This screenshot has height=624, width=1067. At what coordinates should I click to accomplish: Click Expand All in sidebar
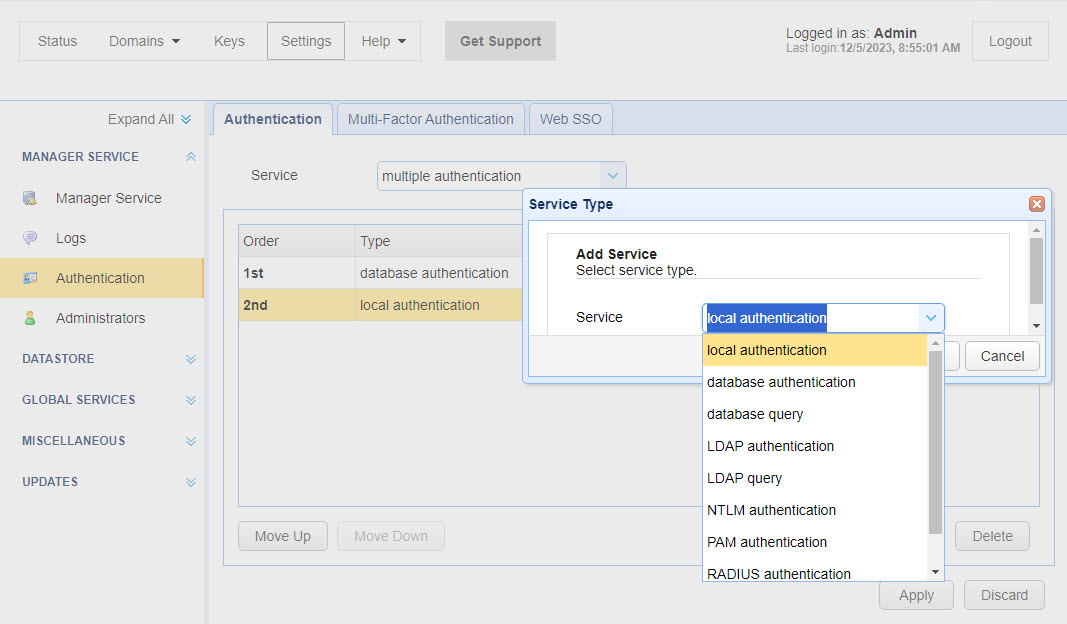coord(148,119)
